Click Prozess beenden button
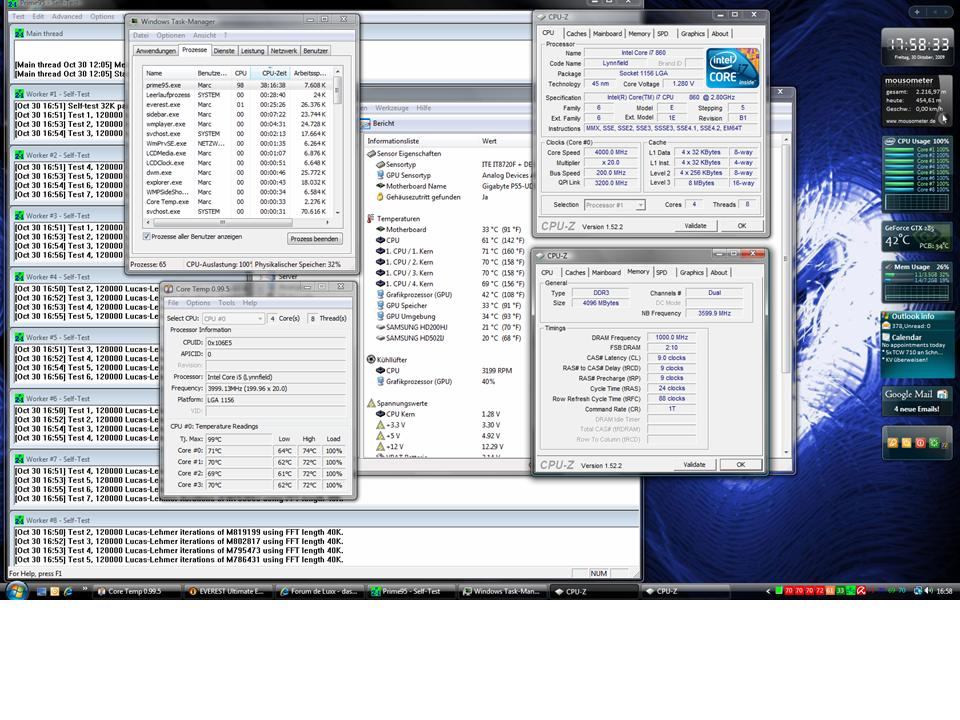Screen dimensions: 960x720 click(x=314, y=239)
